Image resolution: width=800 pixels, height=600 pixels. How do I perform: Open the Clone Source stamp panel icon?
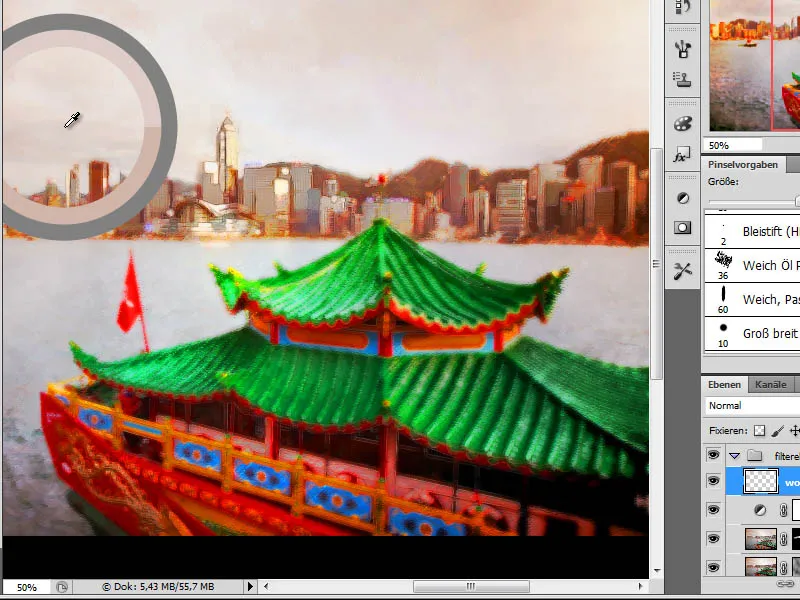683,79
